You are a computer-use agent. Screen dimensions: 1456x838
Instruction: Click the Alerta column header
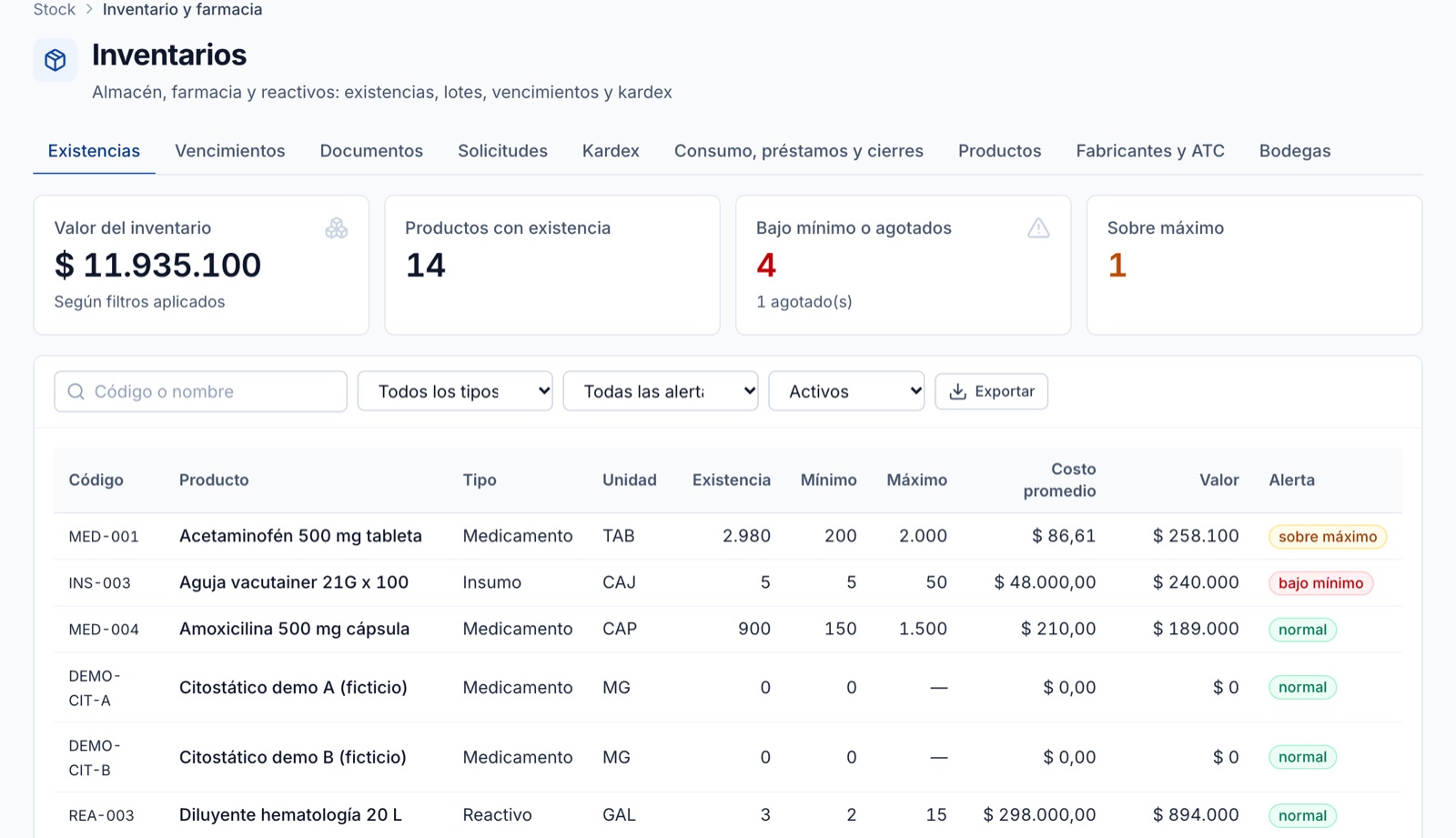coord(1292,480)
